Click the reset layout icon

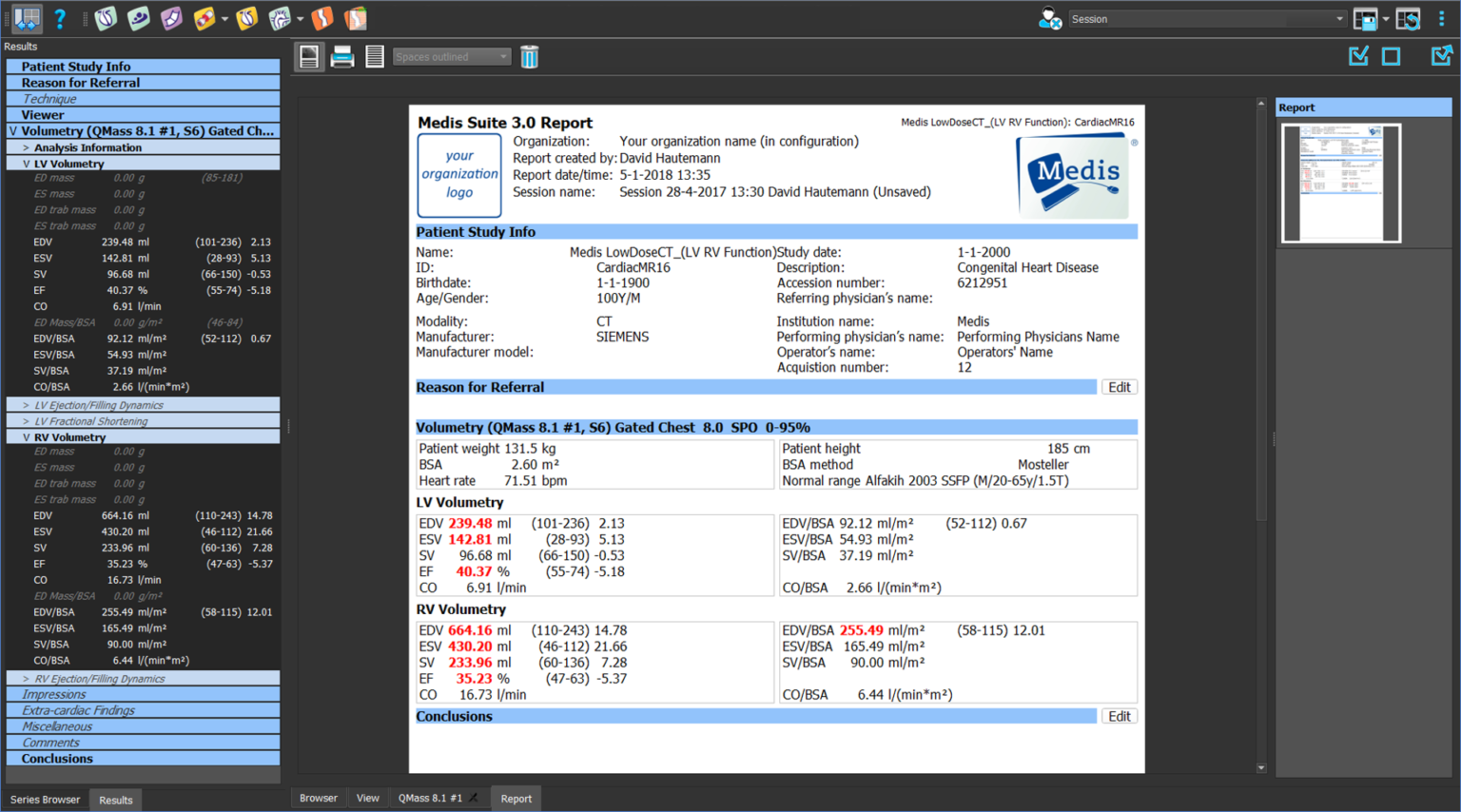coord(1409,19)
